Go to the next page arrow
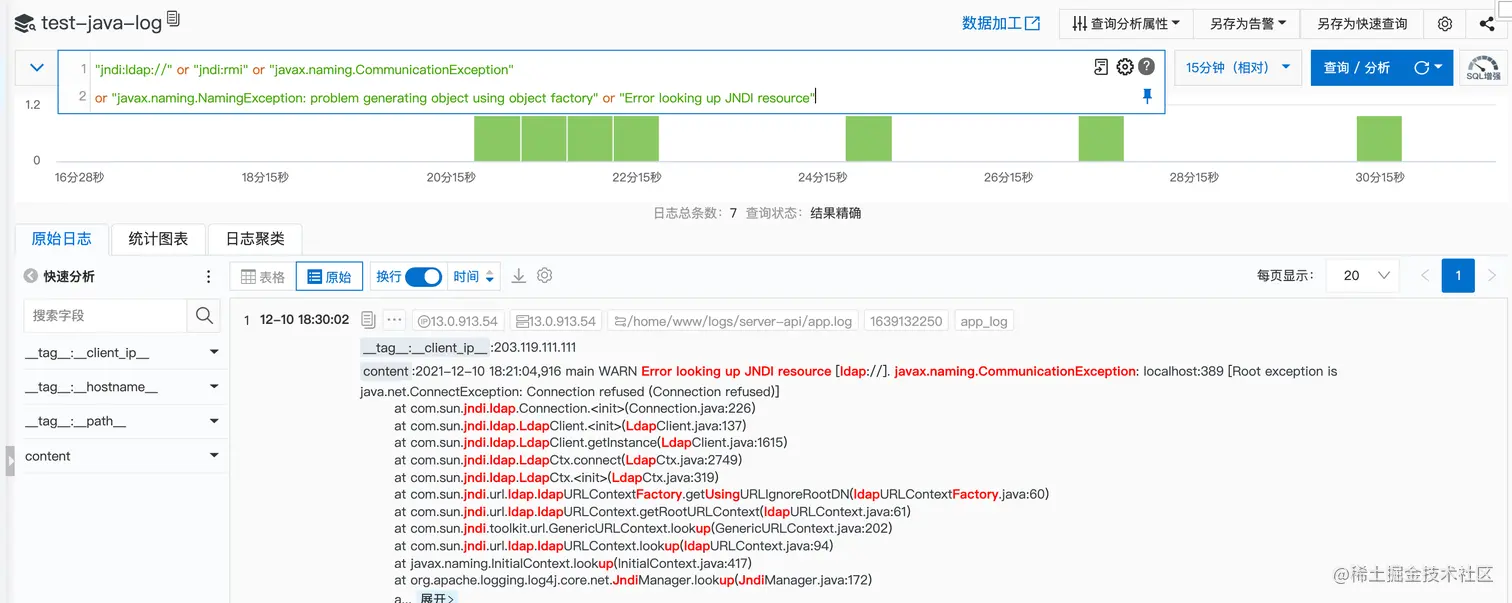Screen dimensions: 1512x603 point(1492,275)
